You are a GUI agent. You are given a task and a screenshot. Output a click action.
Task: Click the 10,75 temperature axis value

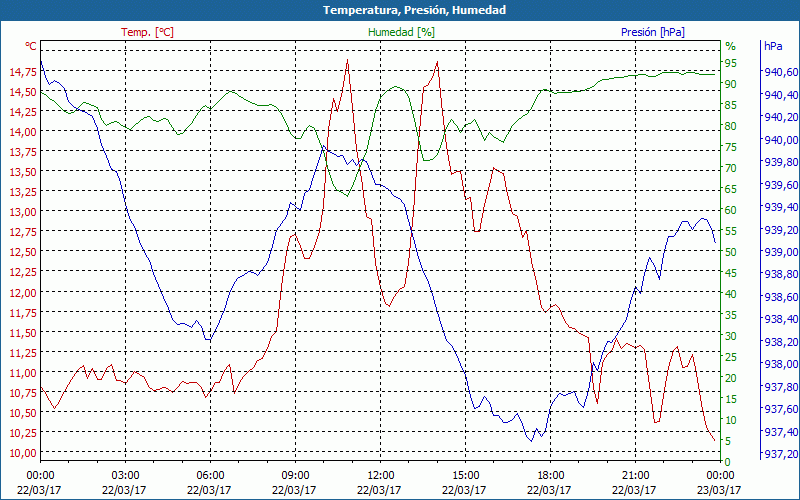23,393
